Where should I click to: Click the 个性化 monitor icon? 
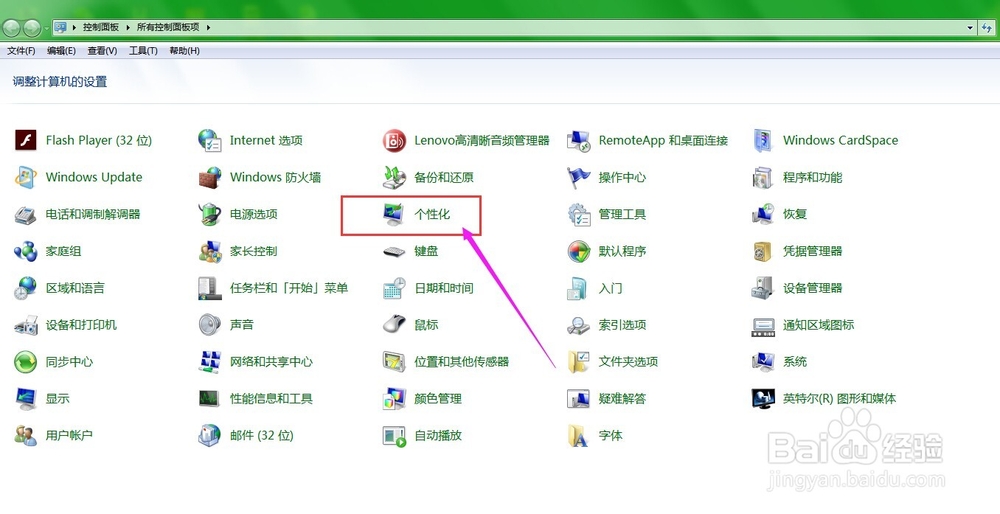click(394, 214)
